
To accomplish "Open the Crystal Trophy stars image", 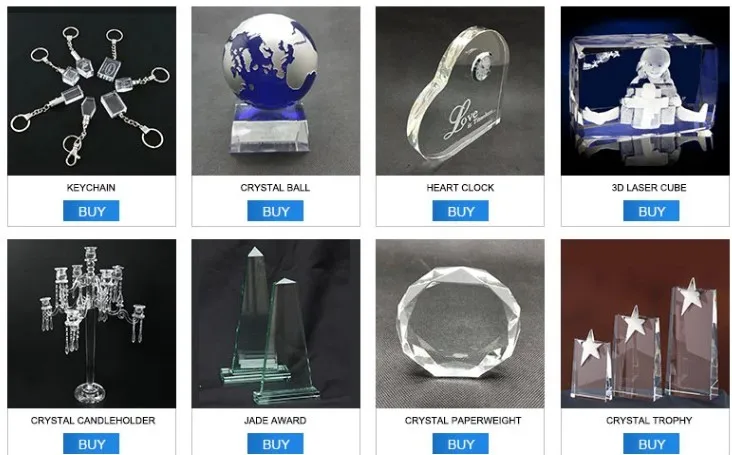I will point(645,324).
